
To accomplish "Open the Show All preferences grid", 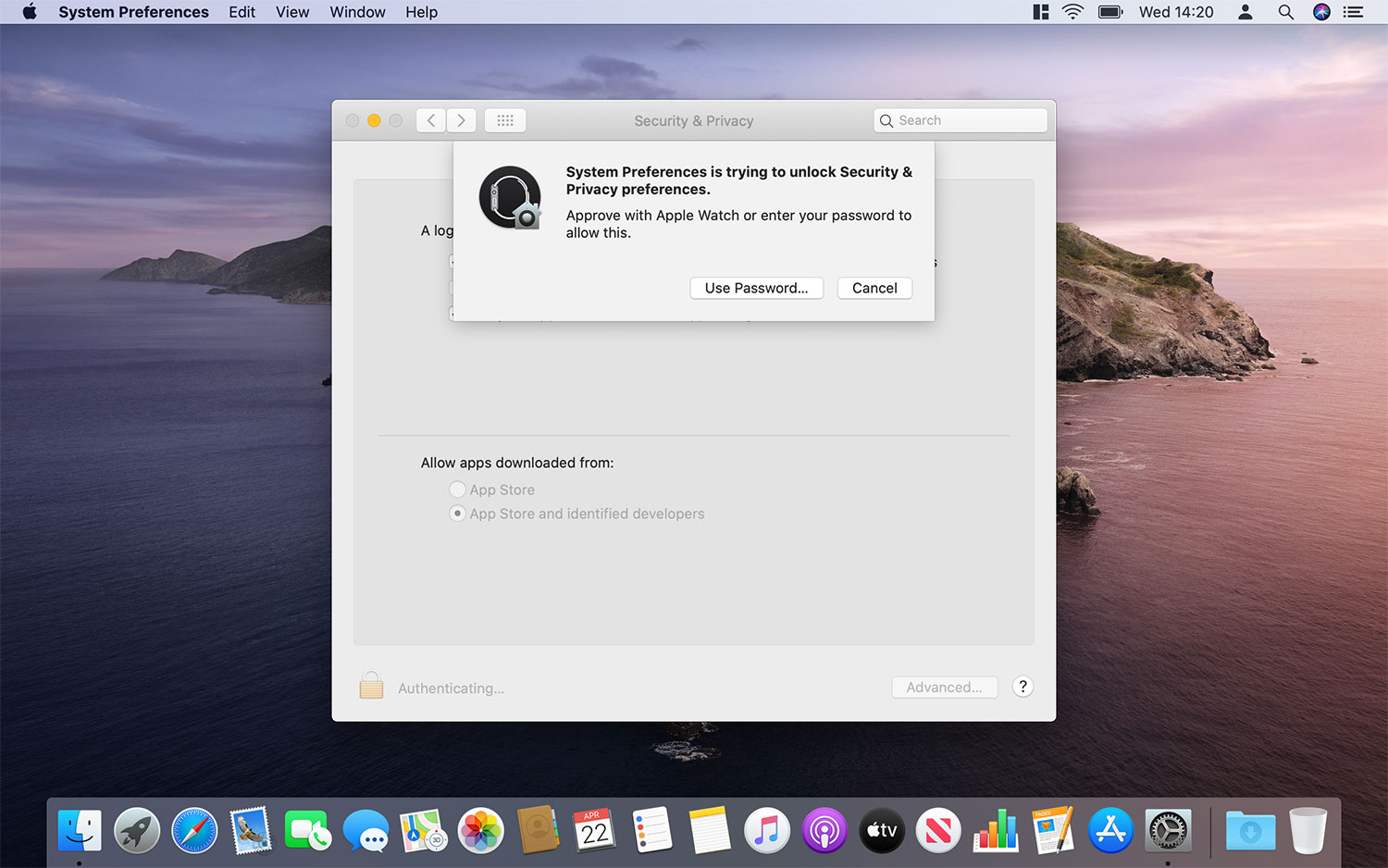I will pos(505,119).
